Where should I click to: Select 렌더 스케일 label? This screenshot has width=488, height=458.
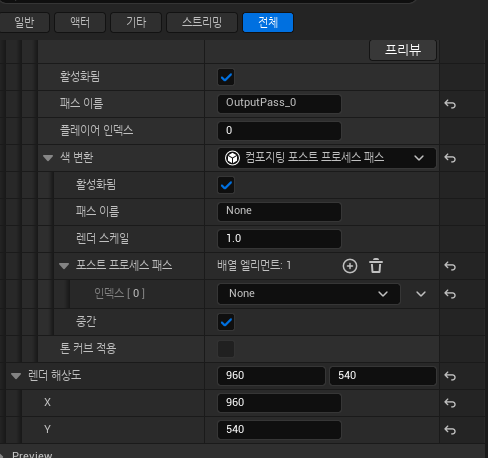[x=102, y=238]
